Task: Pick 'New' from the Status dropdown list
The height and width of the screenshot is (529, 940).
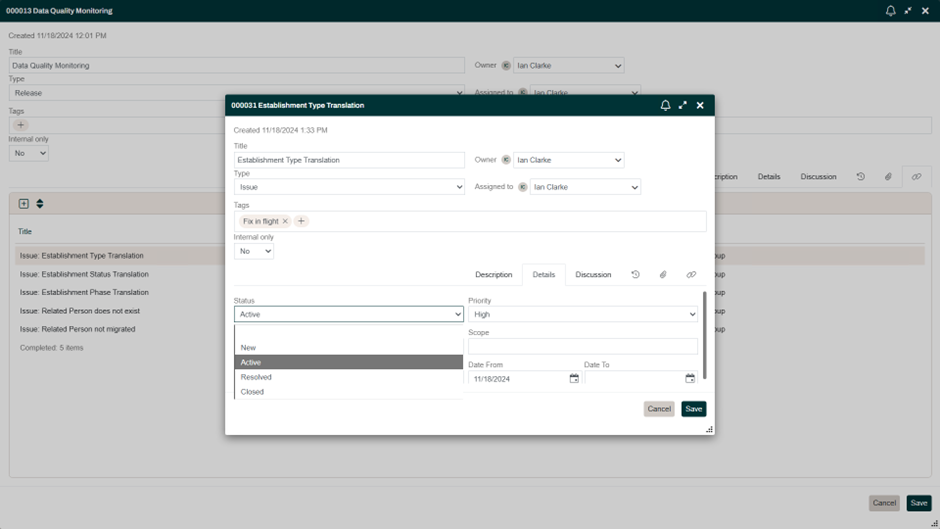Action: pyautogui.click(x=248, y=348)
